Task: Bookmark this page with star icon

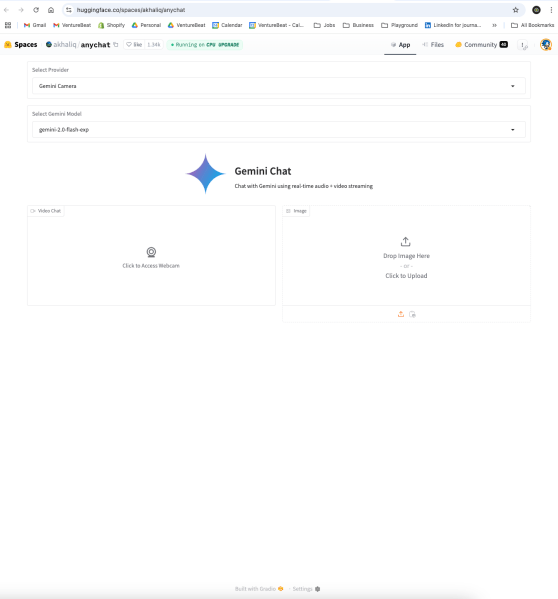Action: 516,10
